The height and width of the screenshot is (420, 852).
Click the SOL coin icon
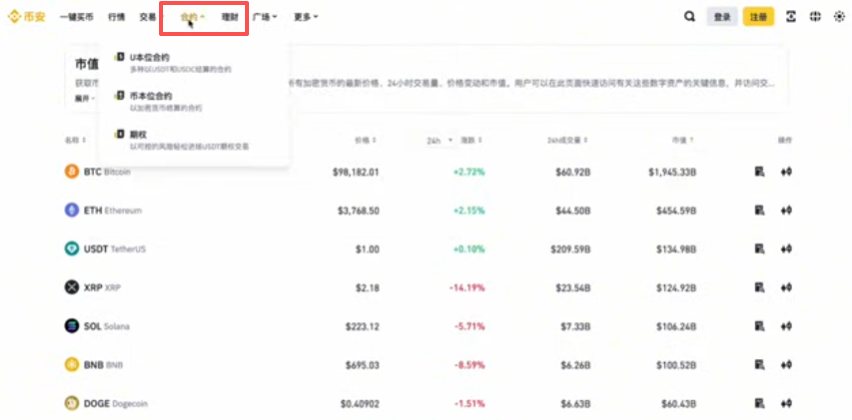click(x=72, y=326)
